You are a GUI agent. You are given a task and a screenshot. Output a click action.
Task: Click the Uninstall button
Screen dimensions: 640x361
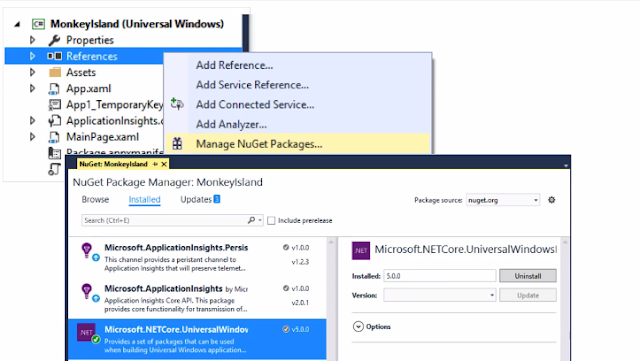pyautogui.click(x=528, y=276)
